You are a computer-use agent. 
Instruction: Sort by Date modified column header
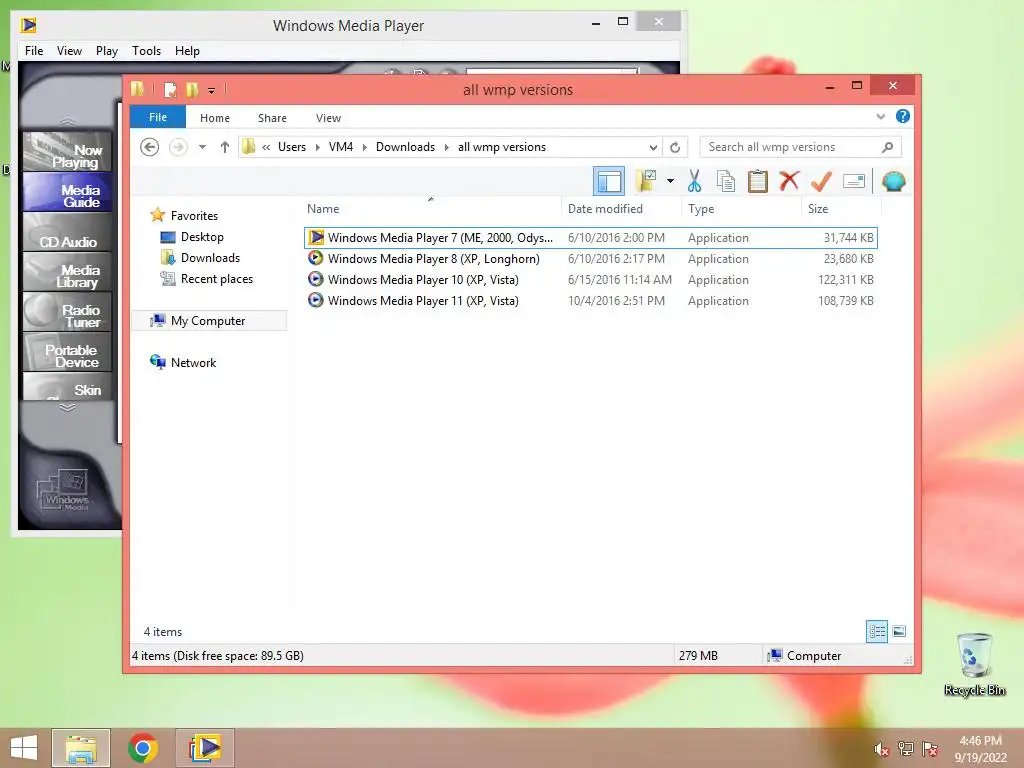point(620,209)
